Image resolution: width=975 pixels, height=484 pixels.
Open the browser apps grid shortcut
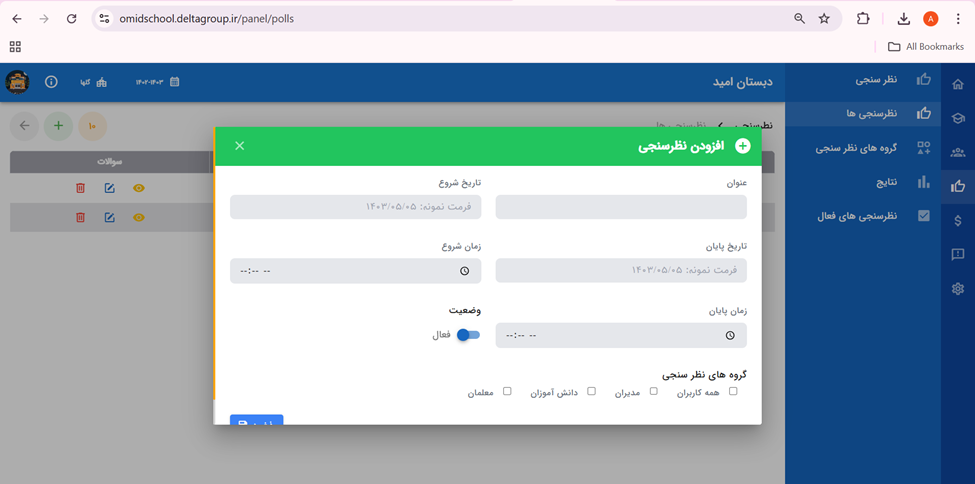tap(16, 46)
